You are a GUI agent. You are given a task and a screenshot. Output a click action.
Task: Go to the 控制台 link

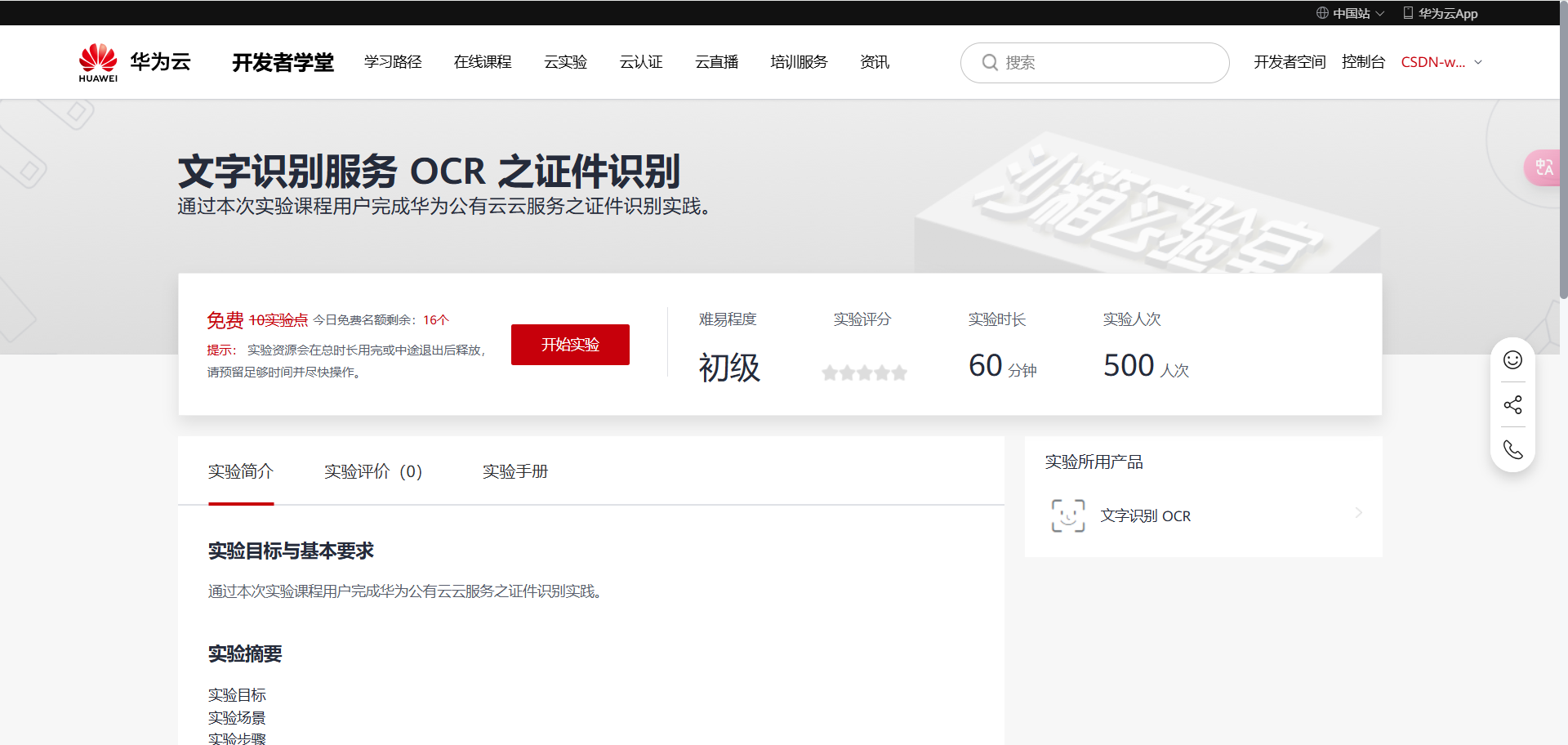click(x=1363, y=62)
